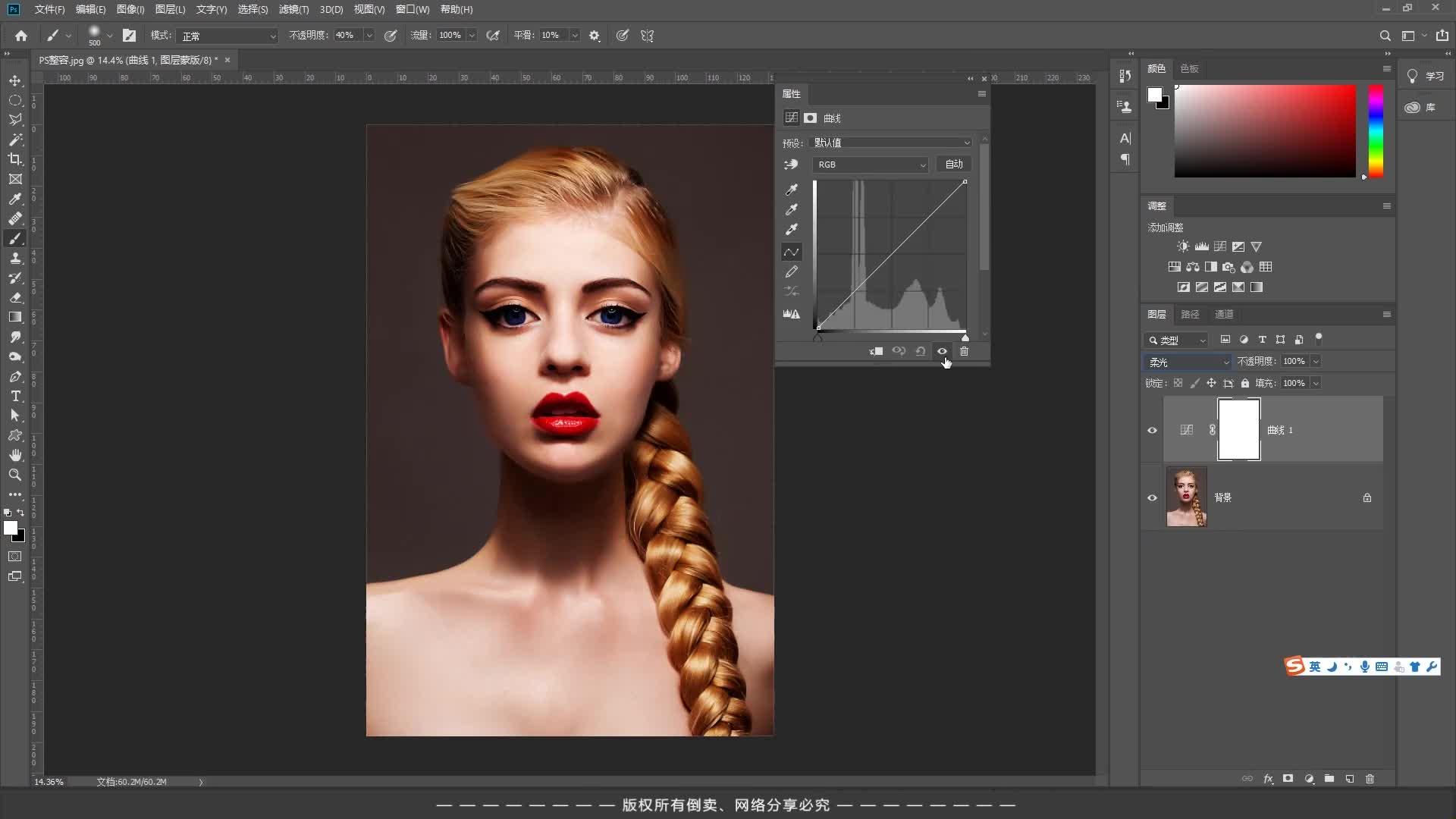Viewport: 1456px width, 819px height.
Task: Open the 不透明度 40% brush dropdown
Action: (369, 36)
